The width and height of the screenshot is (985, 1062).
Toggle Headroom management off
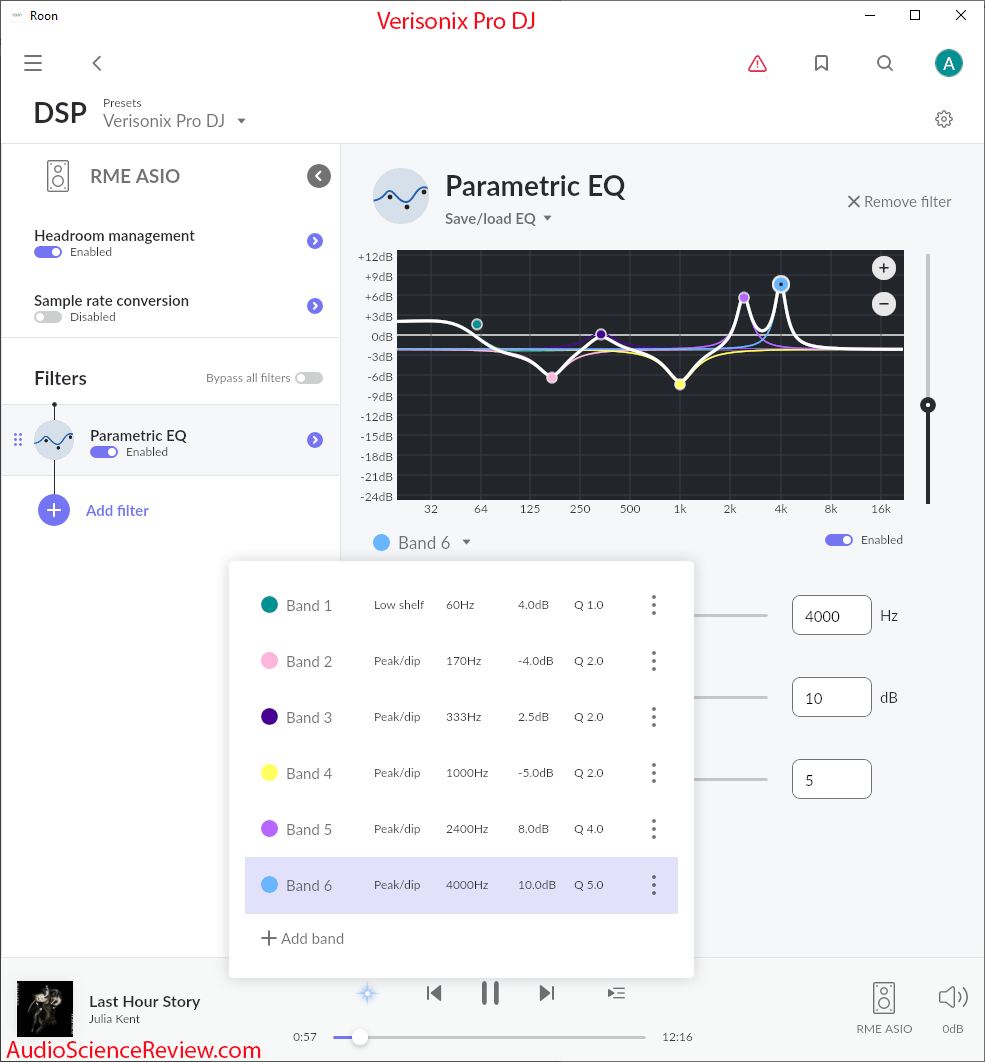(48, 252)
